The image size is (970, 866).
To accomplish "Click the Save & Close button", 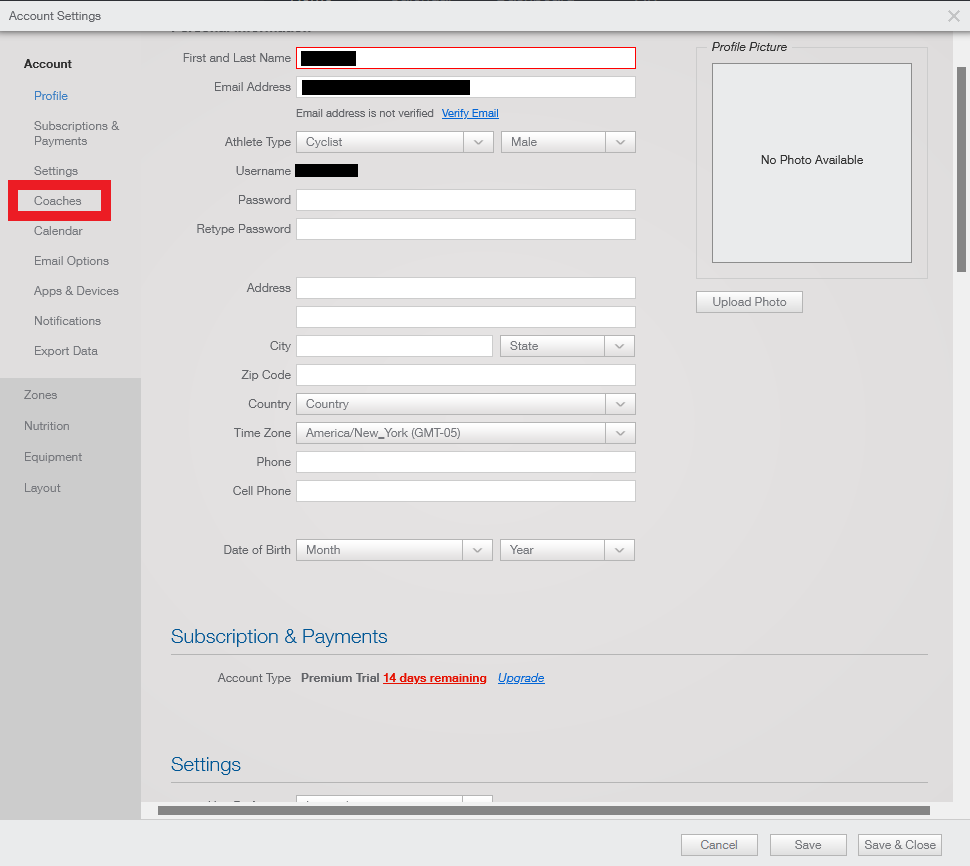I will [899, 845].
